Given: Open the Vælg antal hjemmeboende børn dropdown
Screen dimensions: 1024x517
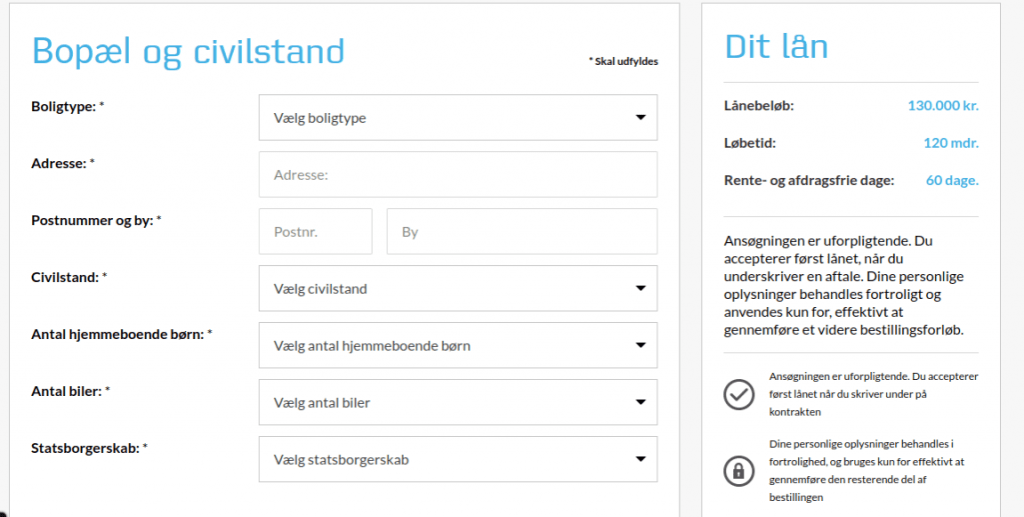Looking at the screenshot, I should [458, 345].
